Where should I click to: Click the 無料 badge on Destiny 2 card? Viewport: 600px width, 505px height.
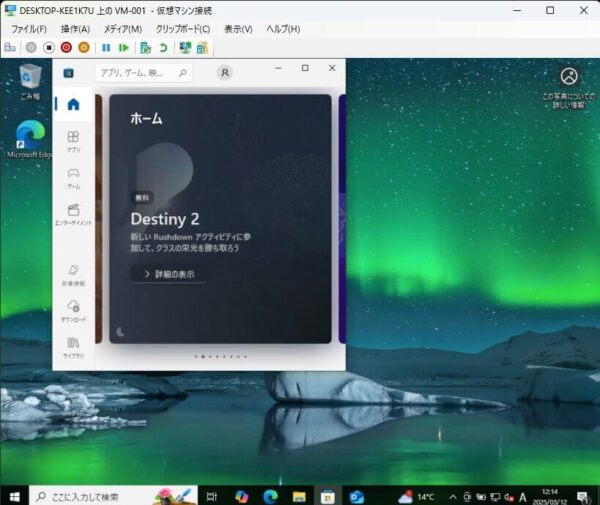tap(142, 198)
